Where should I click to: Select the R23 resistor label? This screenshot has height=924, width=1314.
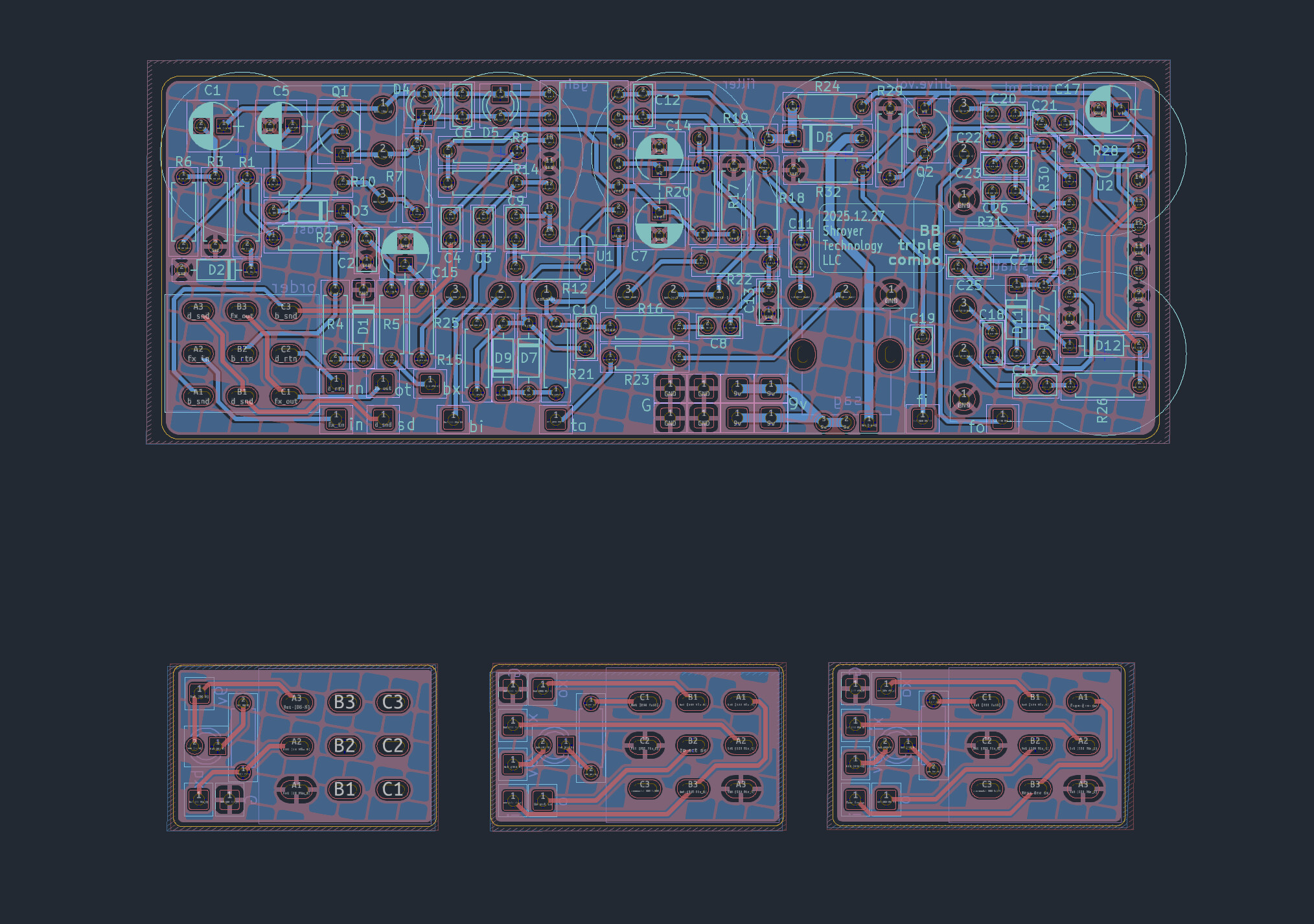click(x=636, y=380)
